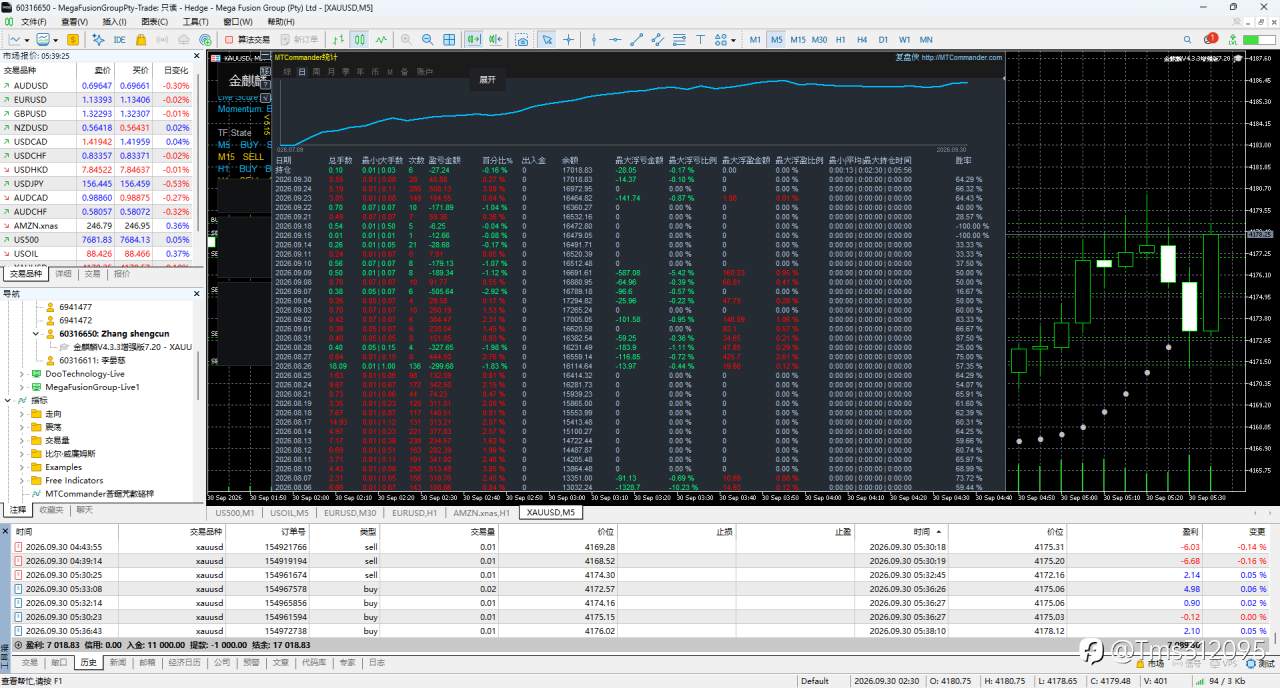Open the IDE MetaEditor button
Screen dimensions: 1280x688
[x=120, y=40]
